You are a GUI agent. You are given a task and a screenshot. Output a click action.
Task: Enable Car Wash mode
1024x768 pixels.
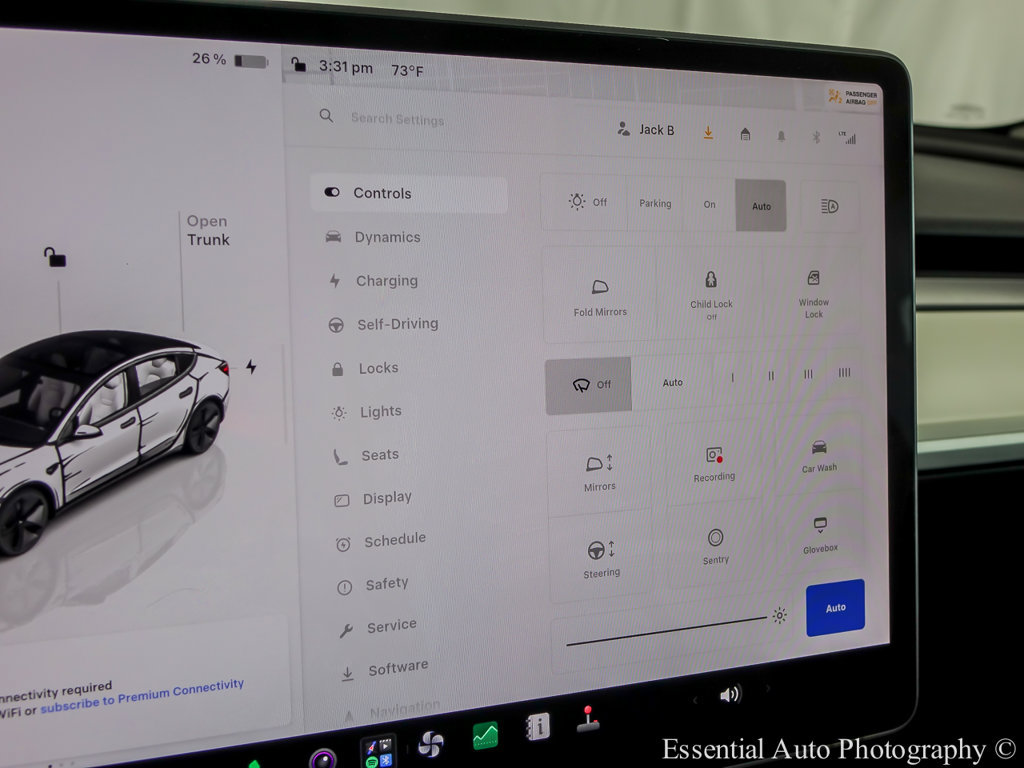point(819,455)
